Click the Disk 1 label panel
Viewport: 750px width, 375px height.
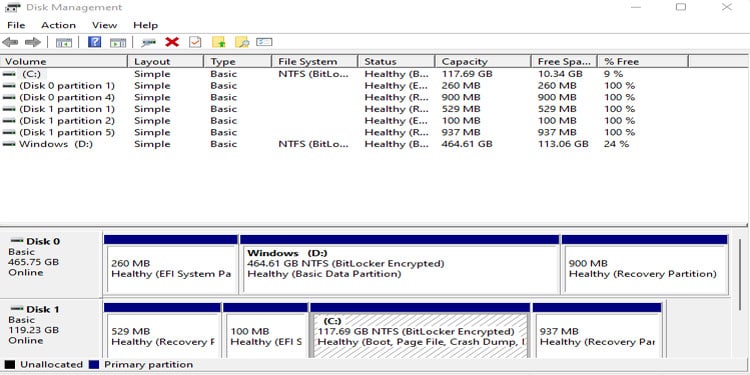pyautogui.click(x=51, y=329)
